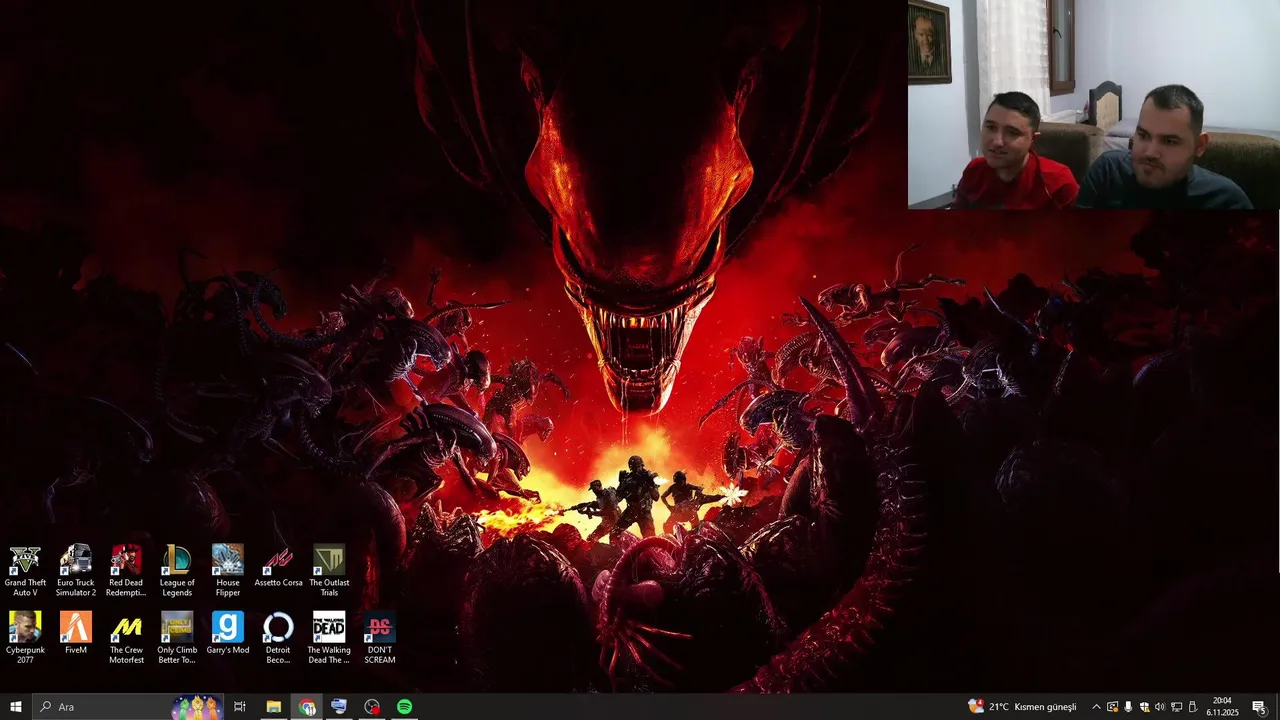Image resolution: width=1280 pixels, height=720 pixels.
Task: Click the USB safely remove hardware icon
Action: pyautogui.click(x=1192, y=707)
